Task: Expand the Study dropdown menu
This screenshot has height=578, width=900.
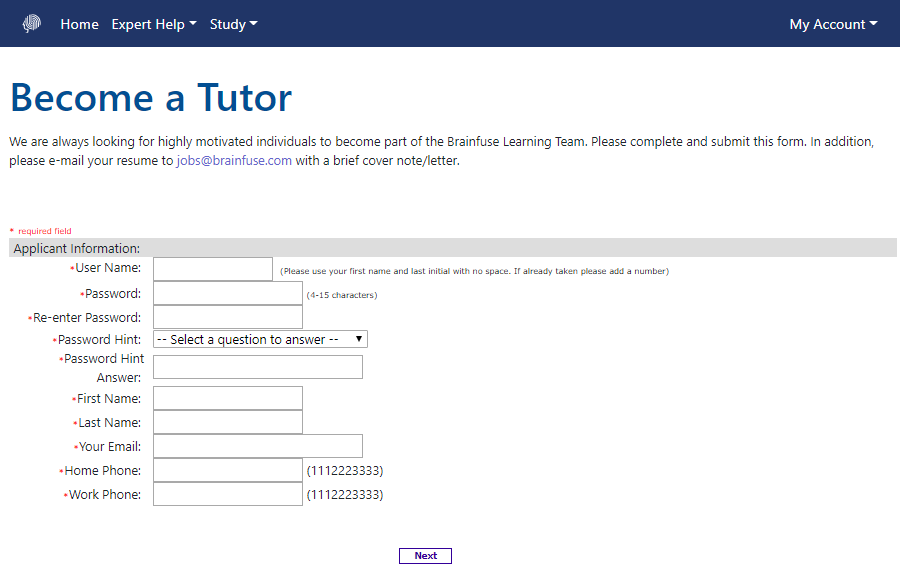Action: click(233, 24)
